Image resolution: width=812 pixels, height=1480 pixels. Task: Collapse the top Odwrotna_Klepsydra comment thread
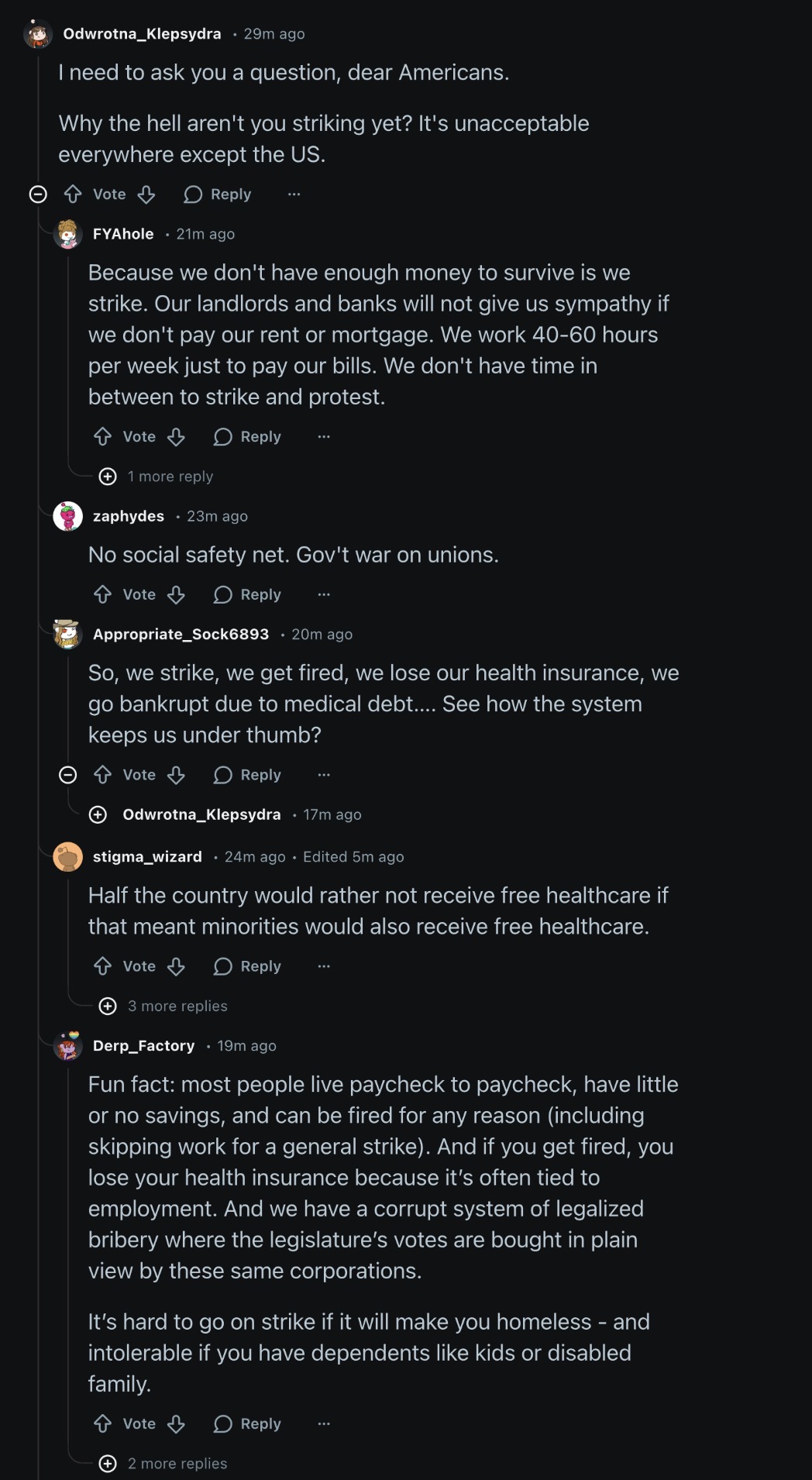tap(38, 194)
